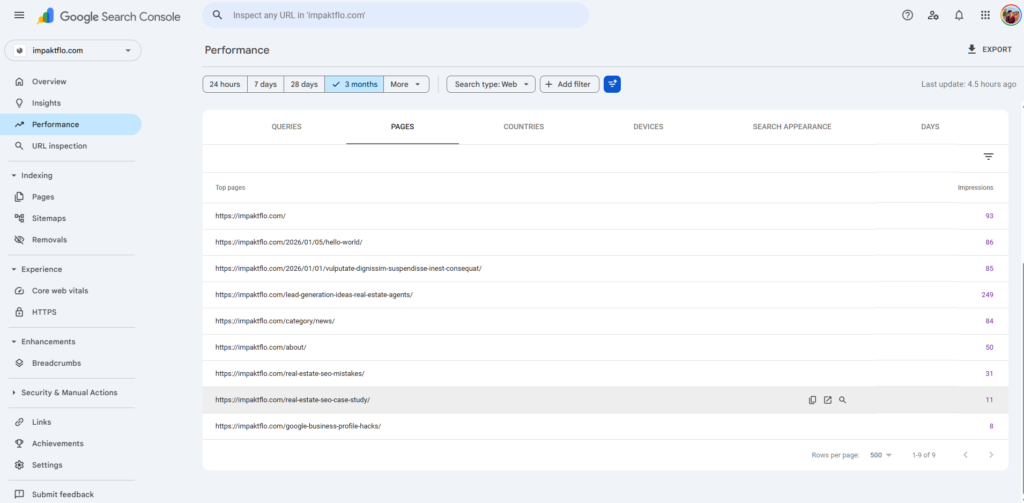Open Settings in the sidebar
Screen dimensions: 1024x503
(71, 465)
